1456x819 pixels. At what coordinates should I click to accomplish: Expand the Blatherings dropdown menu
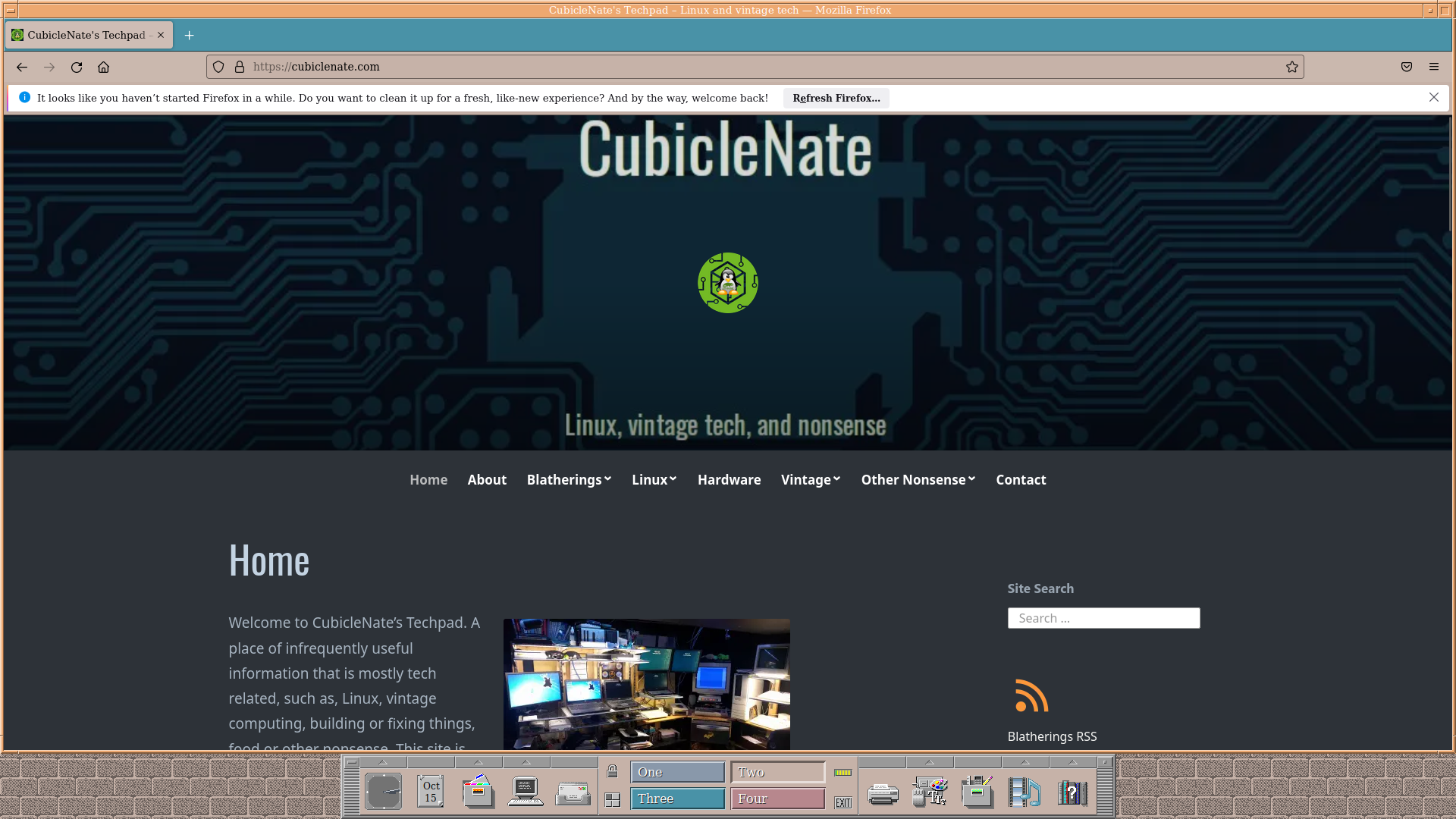569,479
